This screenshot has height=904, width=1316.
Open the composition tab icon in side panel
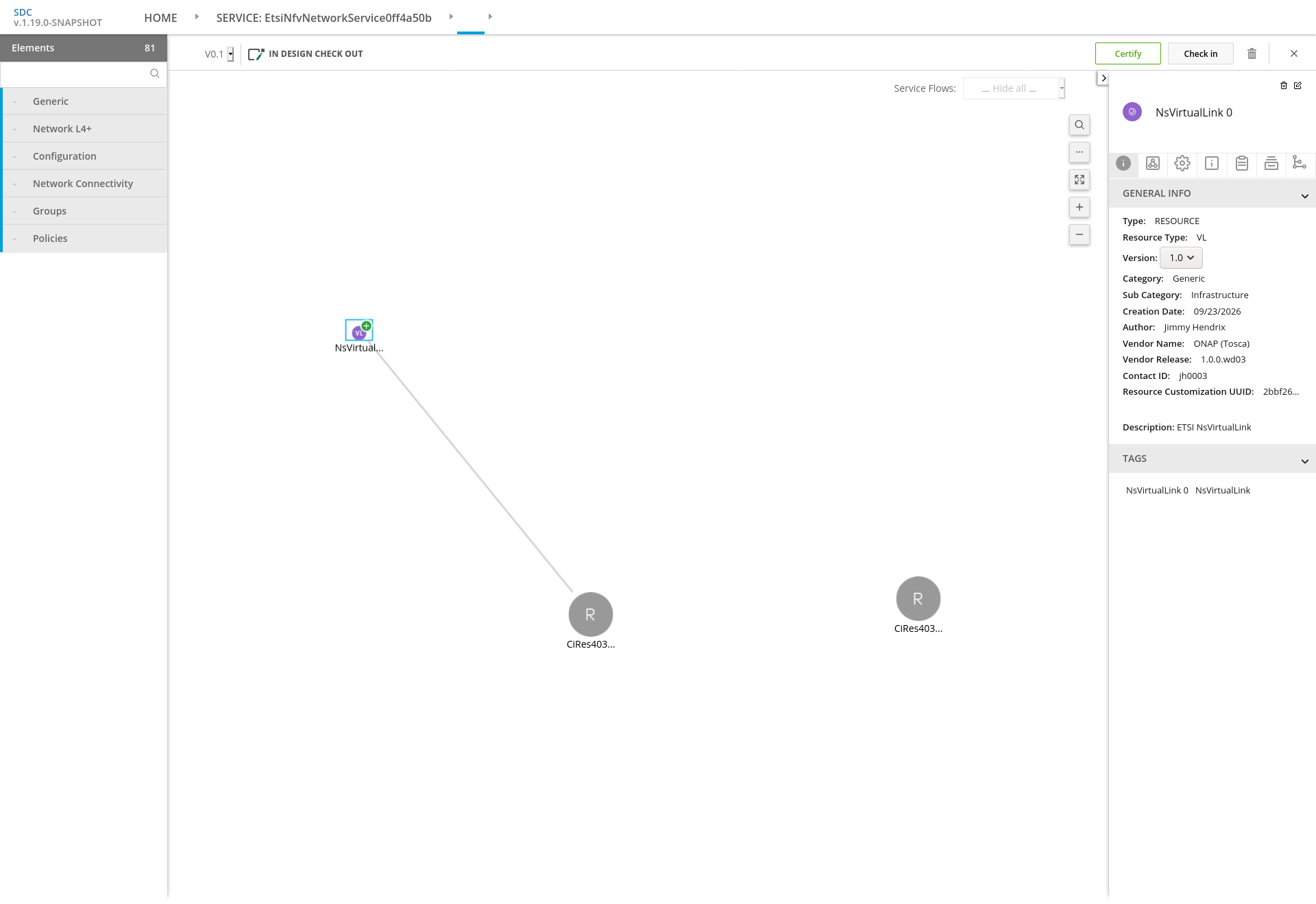coord(1153,163)
